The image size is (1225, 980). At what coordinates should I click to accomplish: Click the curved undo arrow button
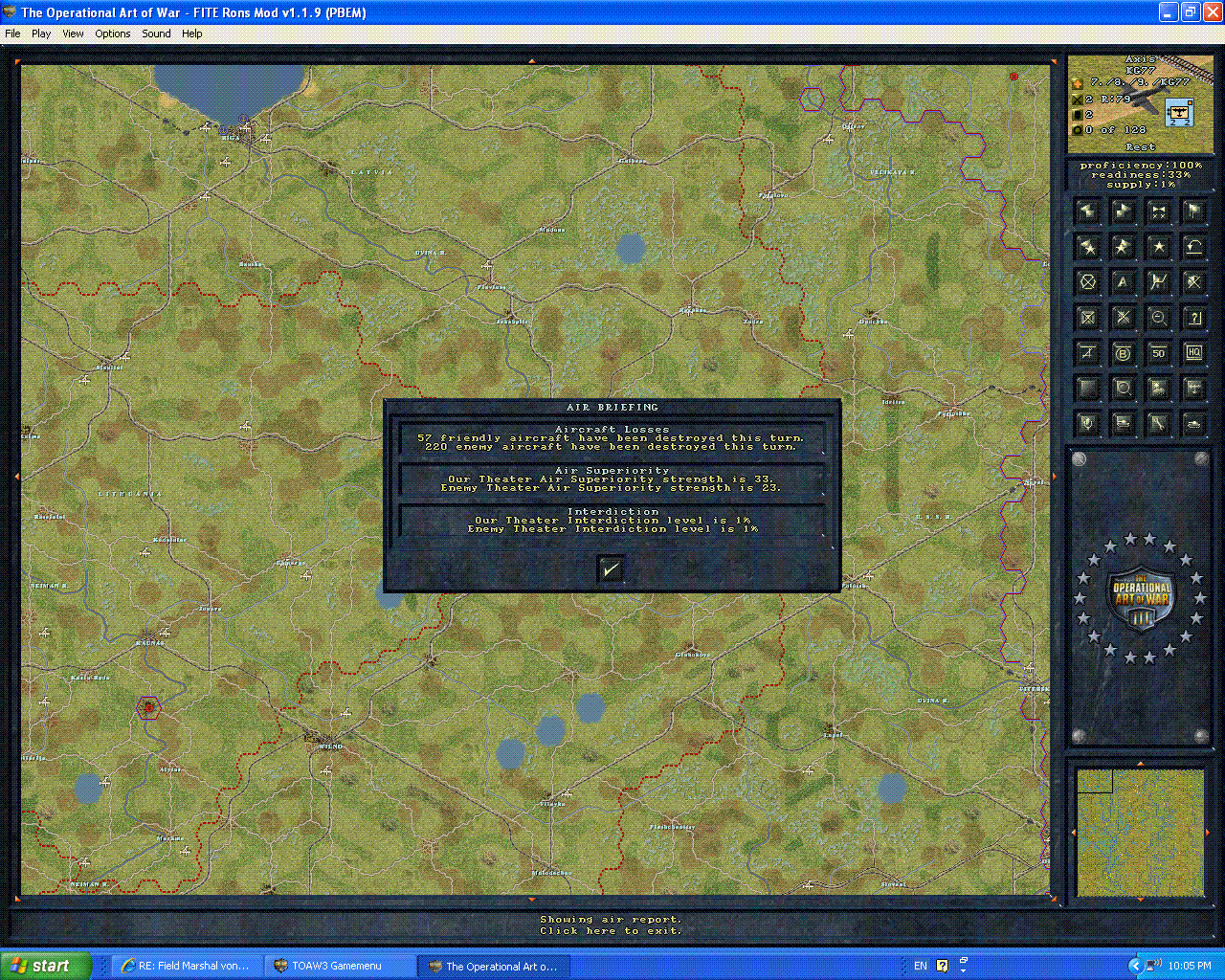[x=1193, y=247]
